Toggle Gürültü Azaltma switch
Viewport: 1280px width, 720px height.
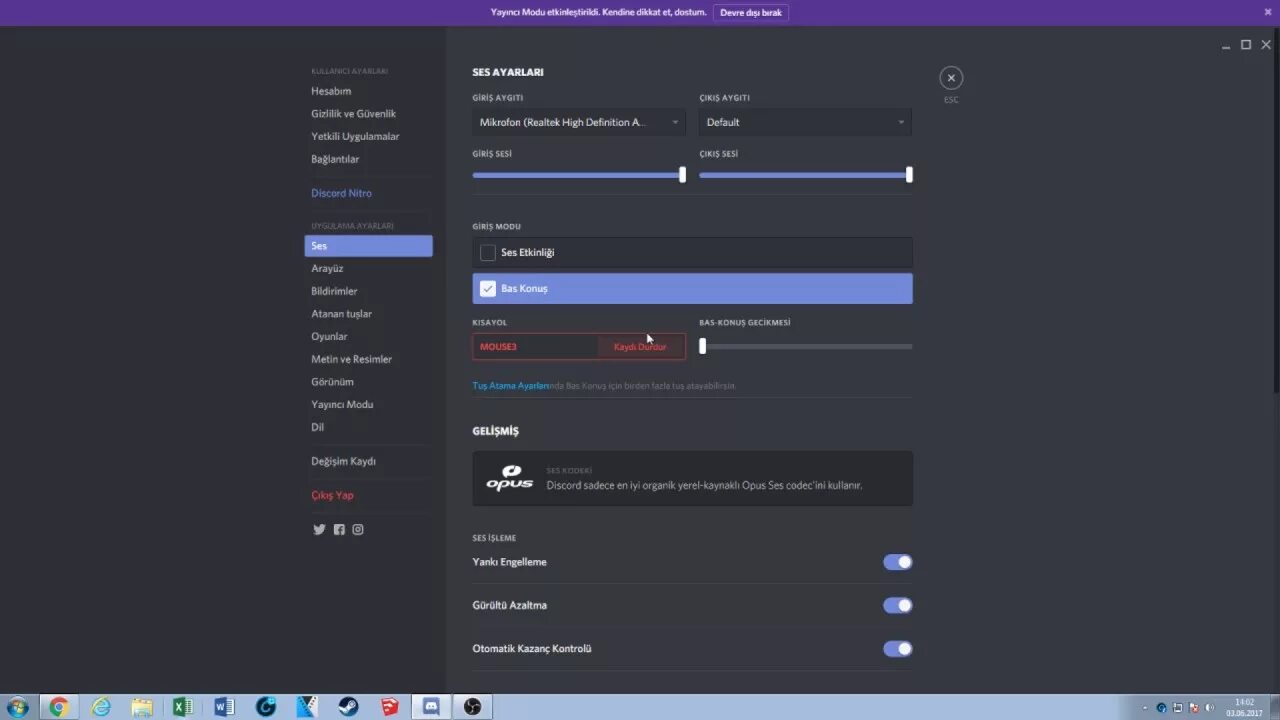[897, 605]
